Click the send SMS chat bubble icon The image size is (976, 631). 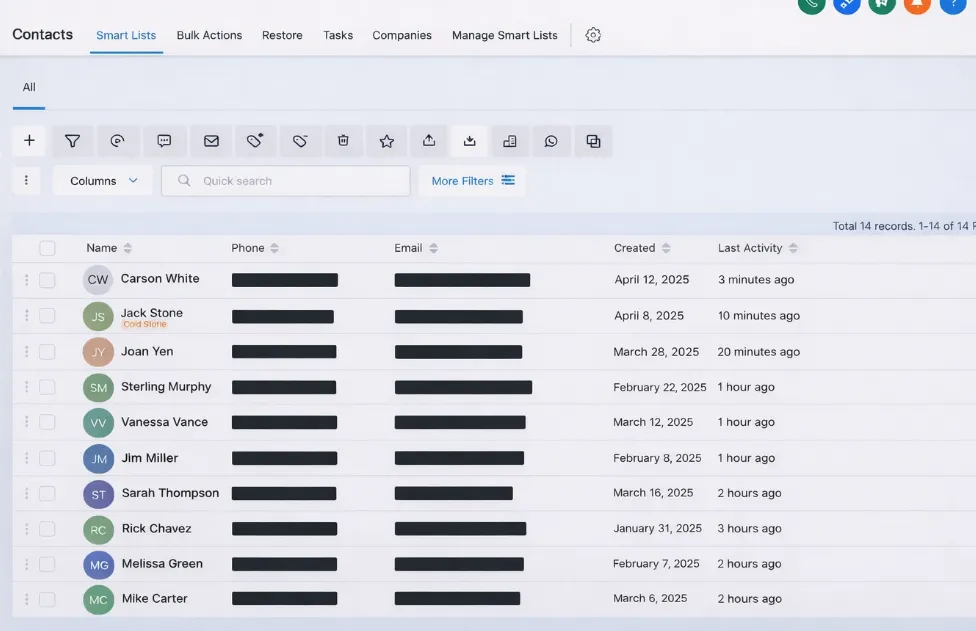[165, 141]
